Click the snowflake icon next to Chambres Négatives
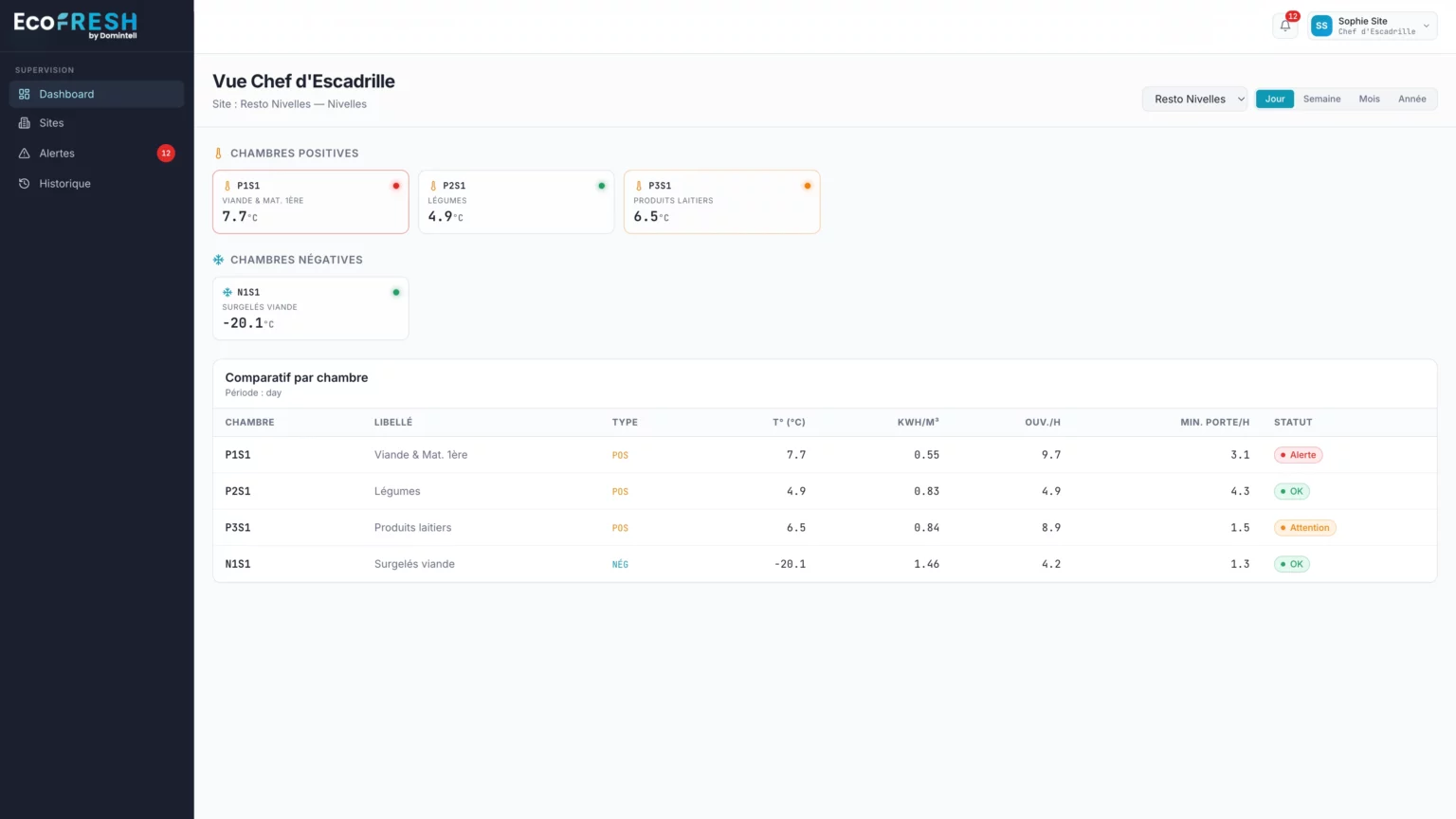The image size is (1456, 819). pos(218,260)
